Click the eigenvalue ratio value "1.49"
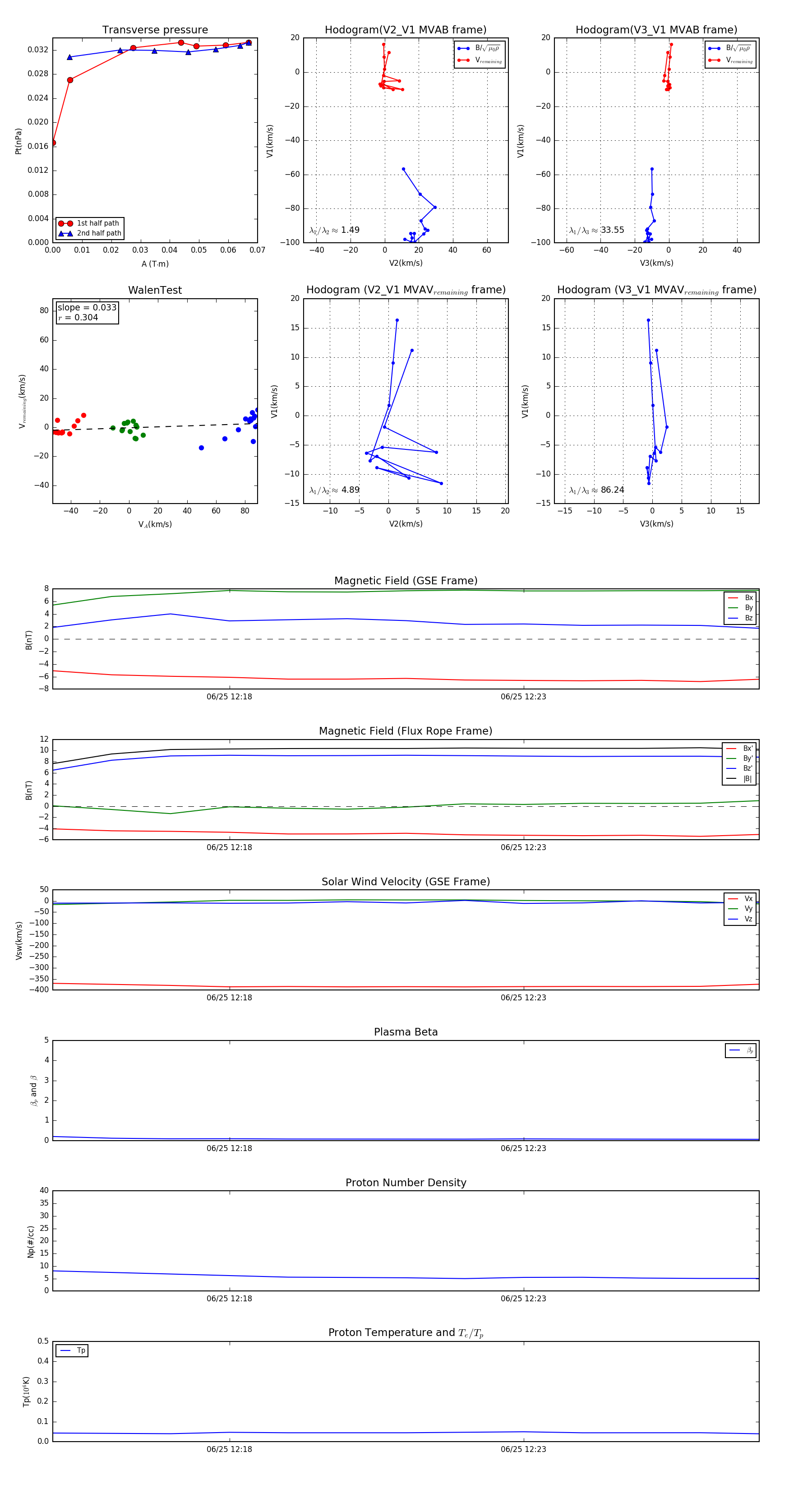This screenshot has height=1489, width=812. (x=350, y=230)
